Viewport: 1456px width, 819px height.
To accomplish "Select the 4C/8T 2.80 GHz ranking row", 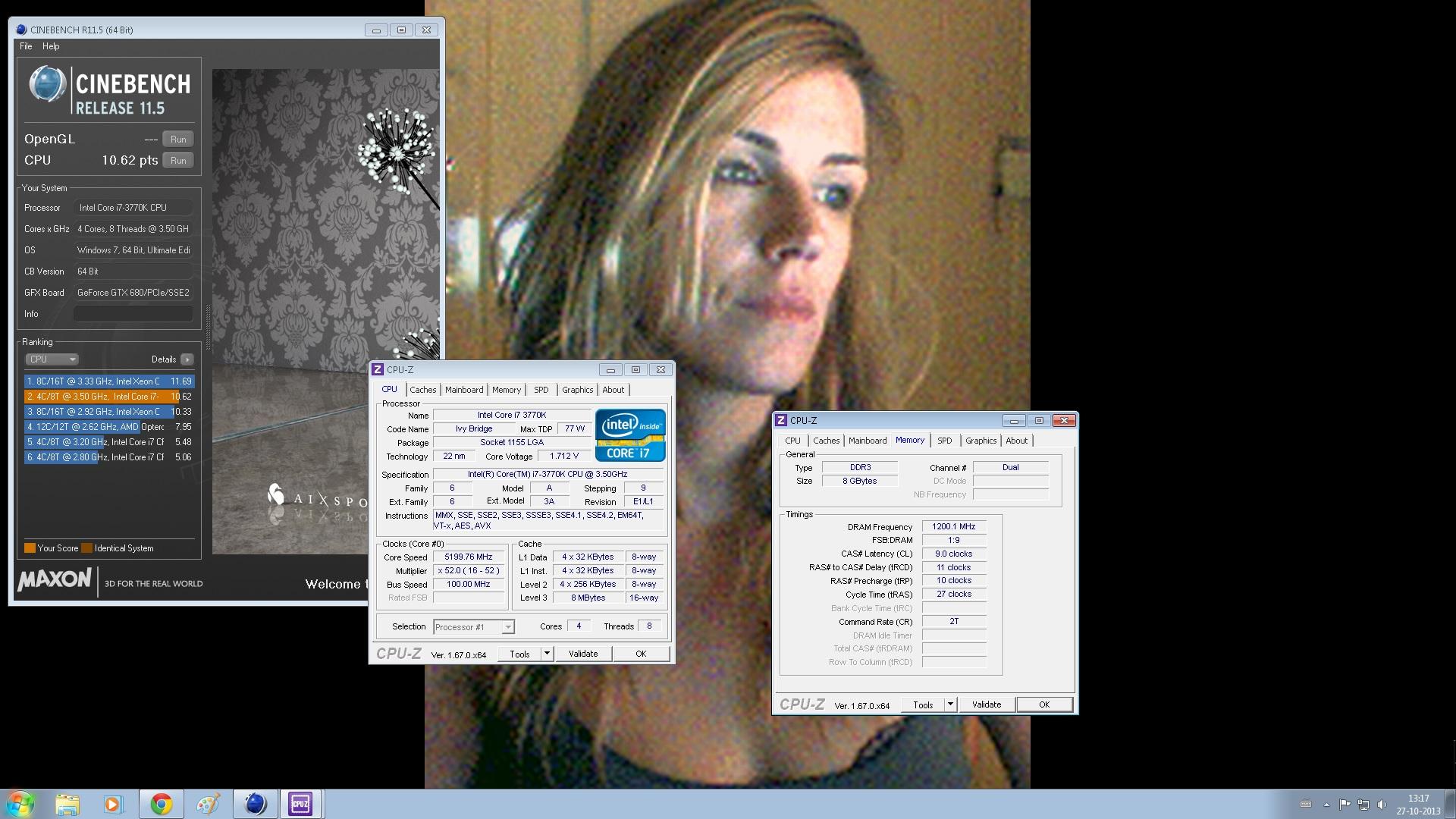I will point(109,457).
